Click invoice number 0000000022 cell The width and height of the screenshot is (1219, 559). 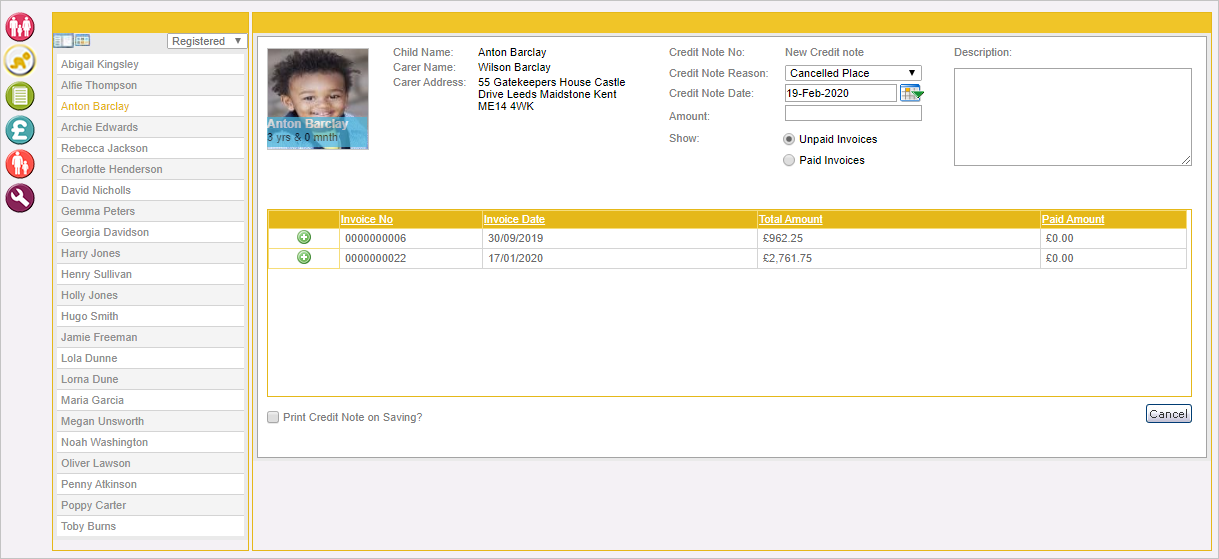[x=410, y=258]
